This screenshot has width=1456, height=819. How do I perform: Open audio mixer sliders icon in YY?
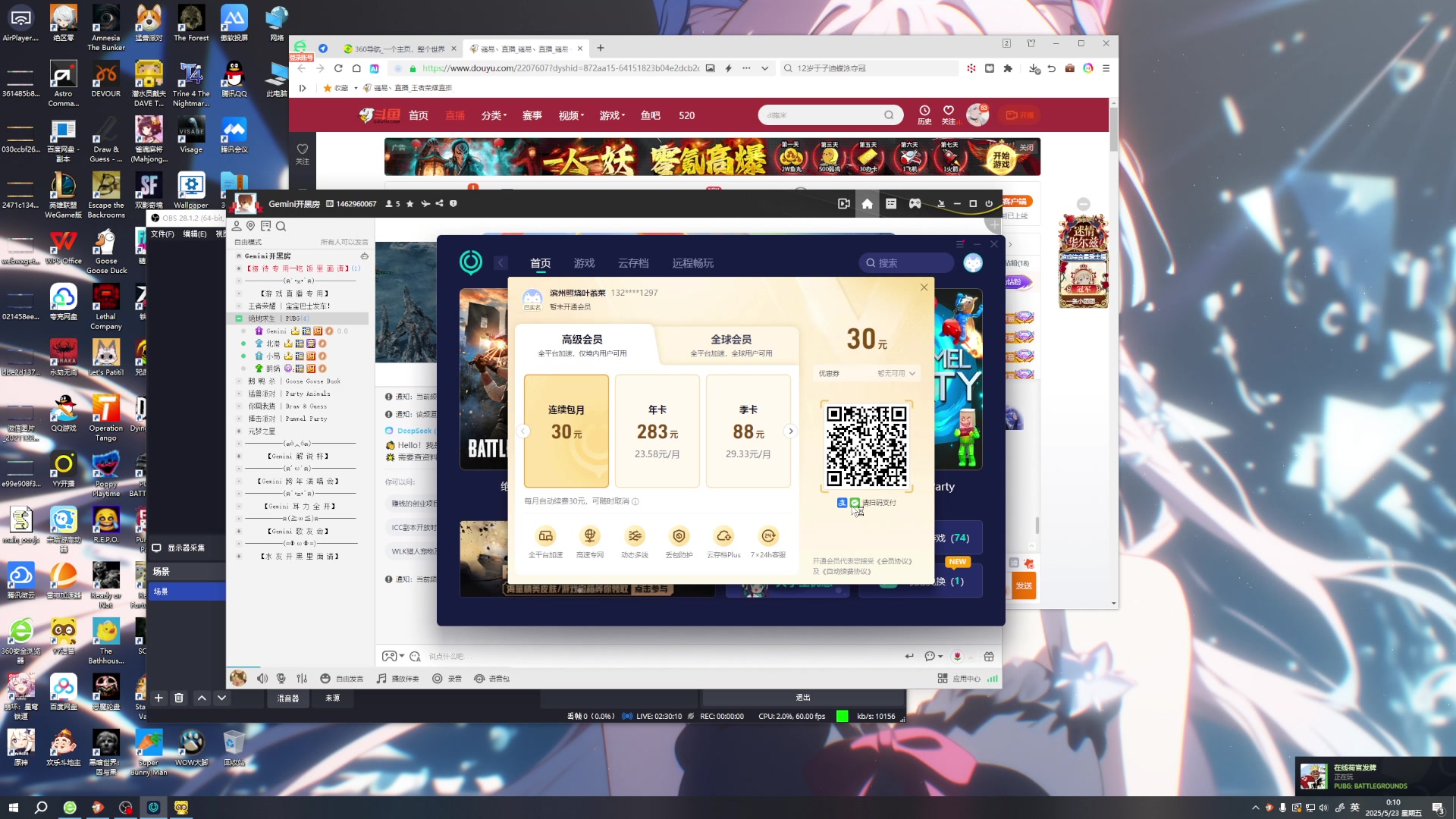point(302,679)
